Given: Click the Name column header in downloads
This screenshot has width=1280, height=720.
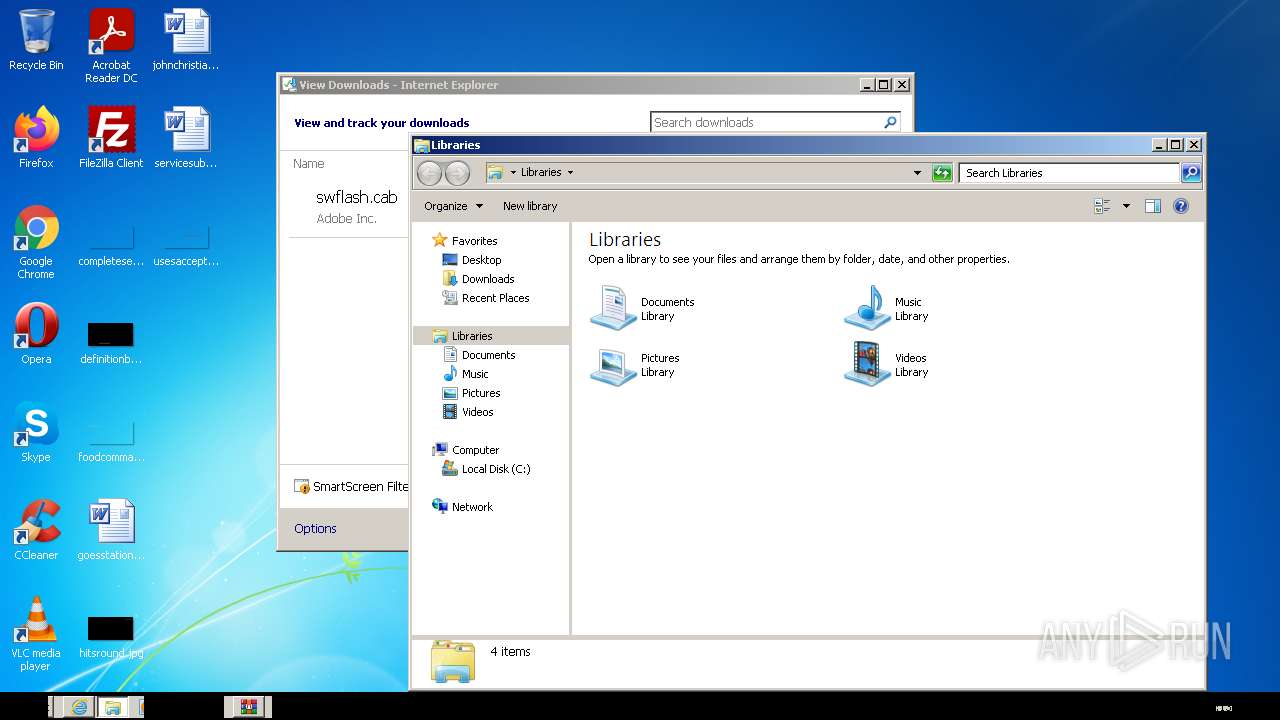Looking at the screenshot, I should [309, 163].
